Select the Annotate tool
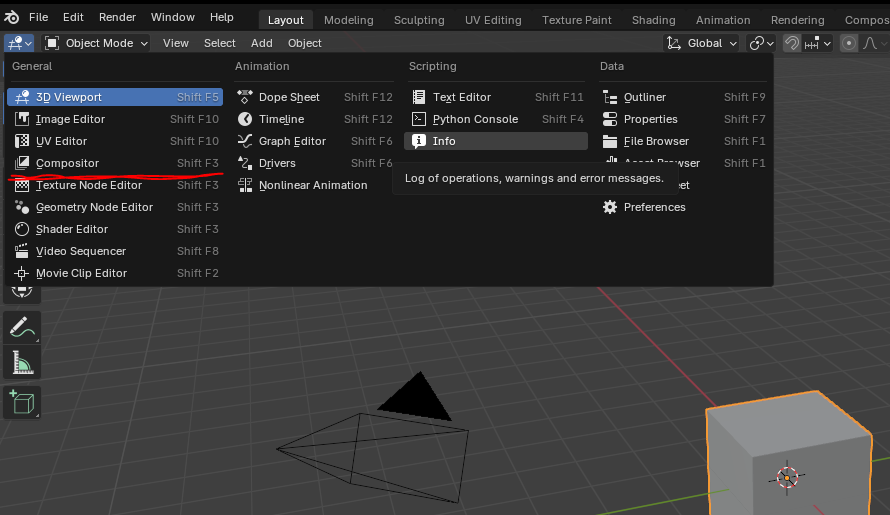 click(x=22, y=327)
